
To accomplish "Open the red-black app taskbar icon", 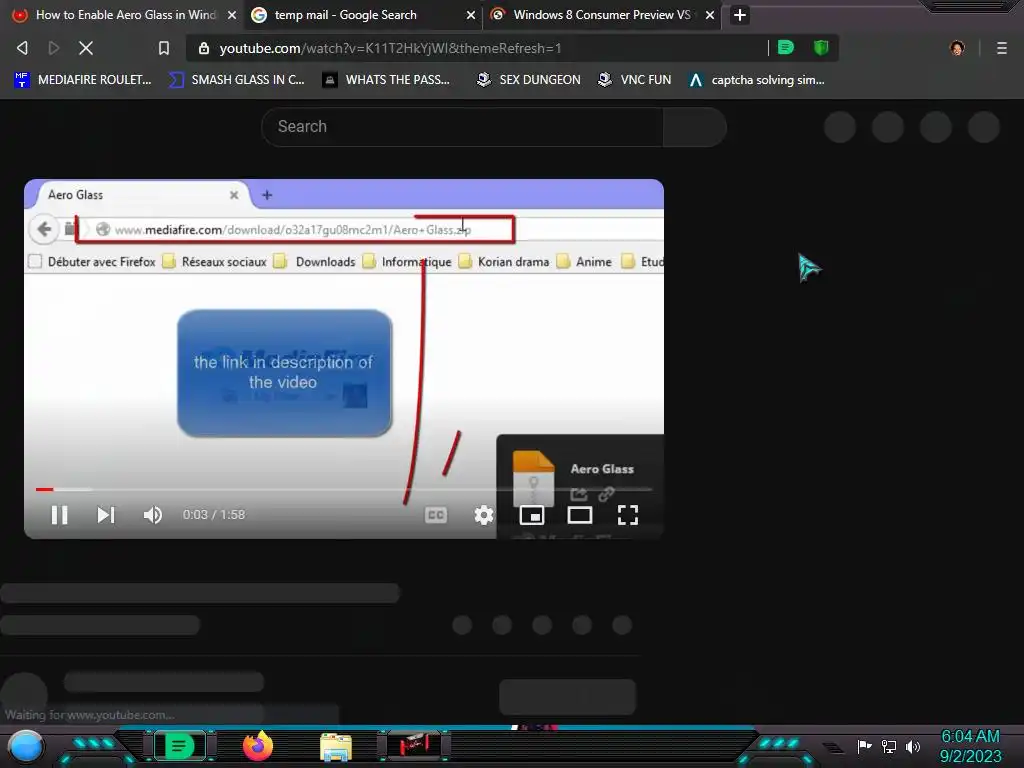I will [414, 745].
